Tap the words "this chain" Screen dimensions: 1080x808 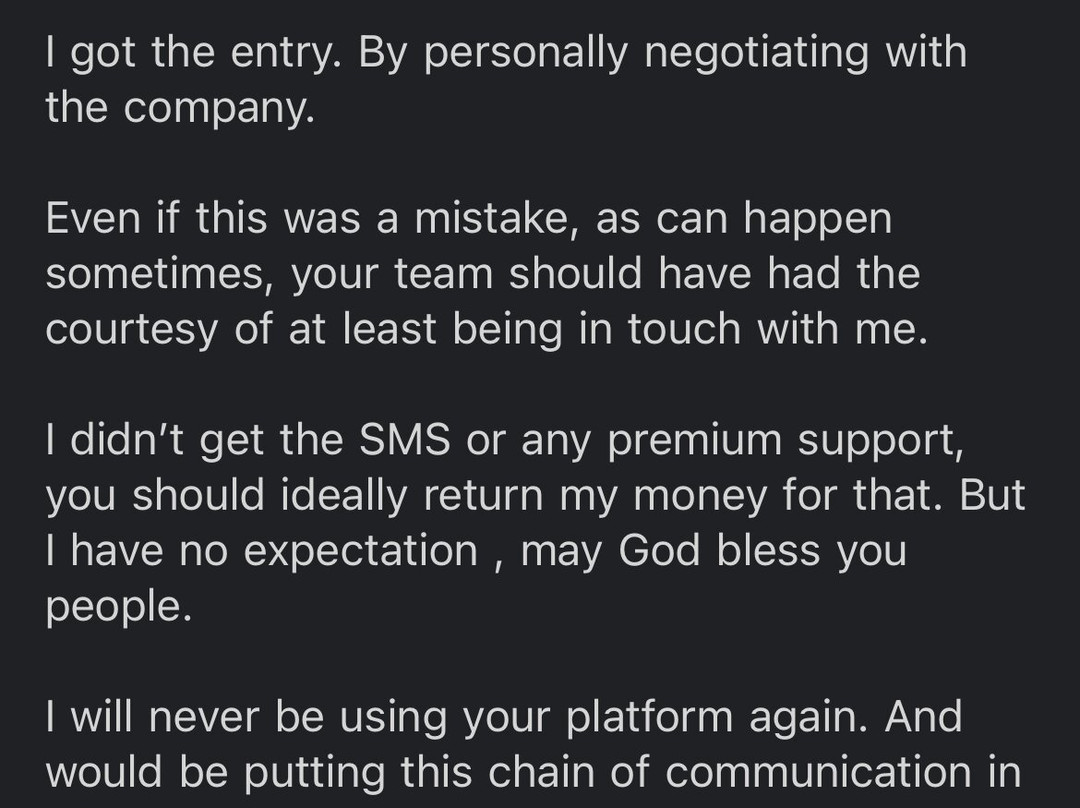(524, 771)
